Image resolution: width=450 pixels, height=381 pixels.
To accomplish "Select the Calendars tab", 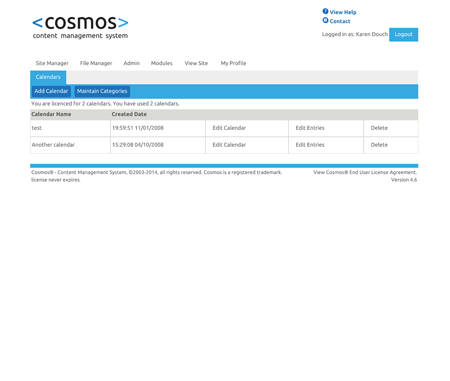I will tap(48, 77).
